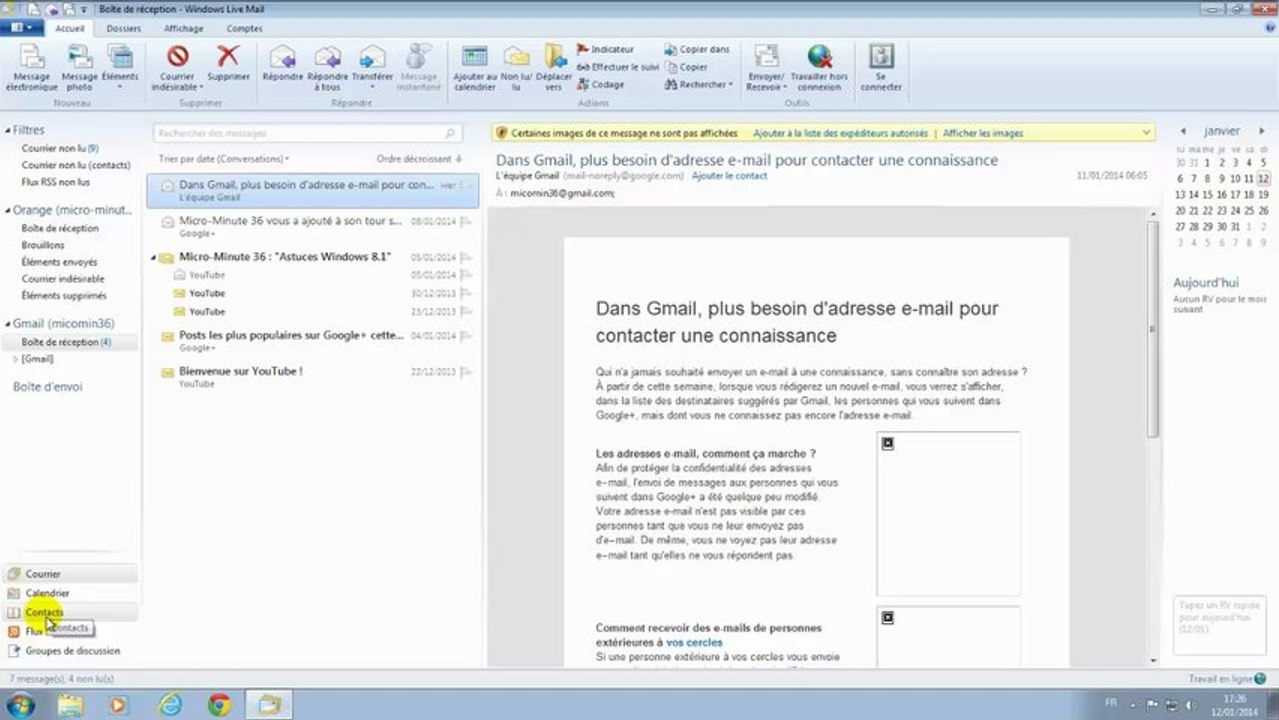Switch to the Dossiers ribbon tab
Screen dimensions: 1279x720
[x=124, y=29]
